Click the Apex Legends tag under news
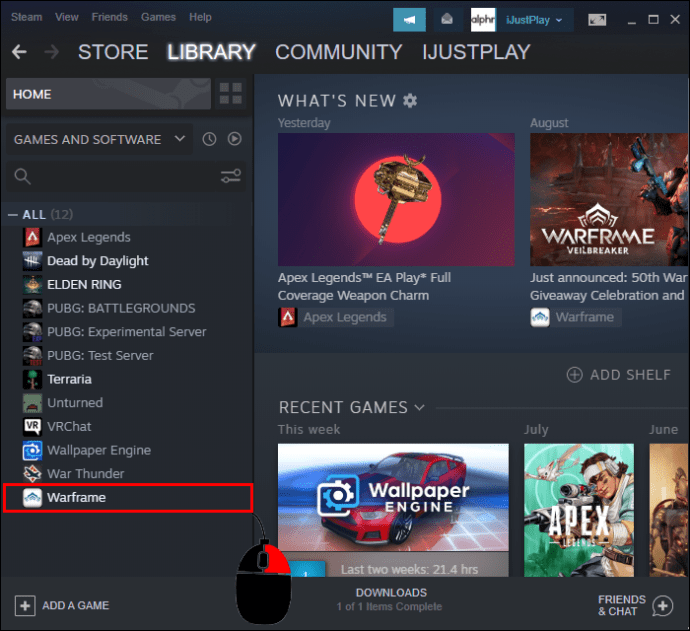This screenshot has width=690, height=631. pos(335,317)
